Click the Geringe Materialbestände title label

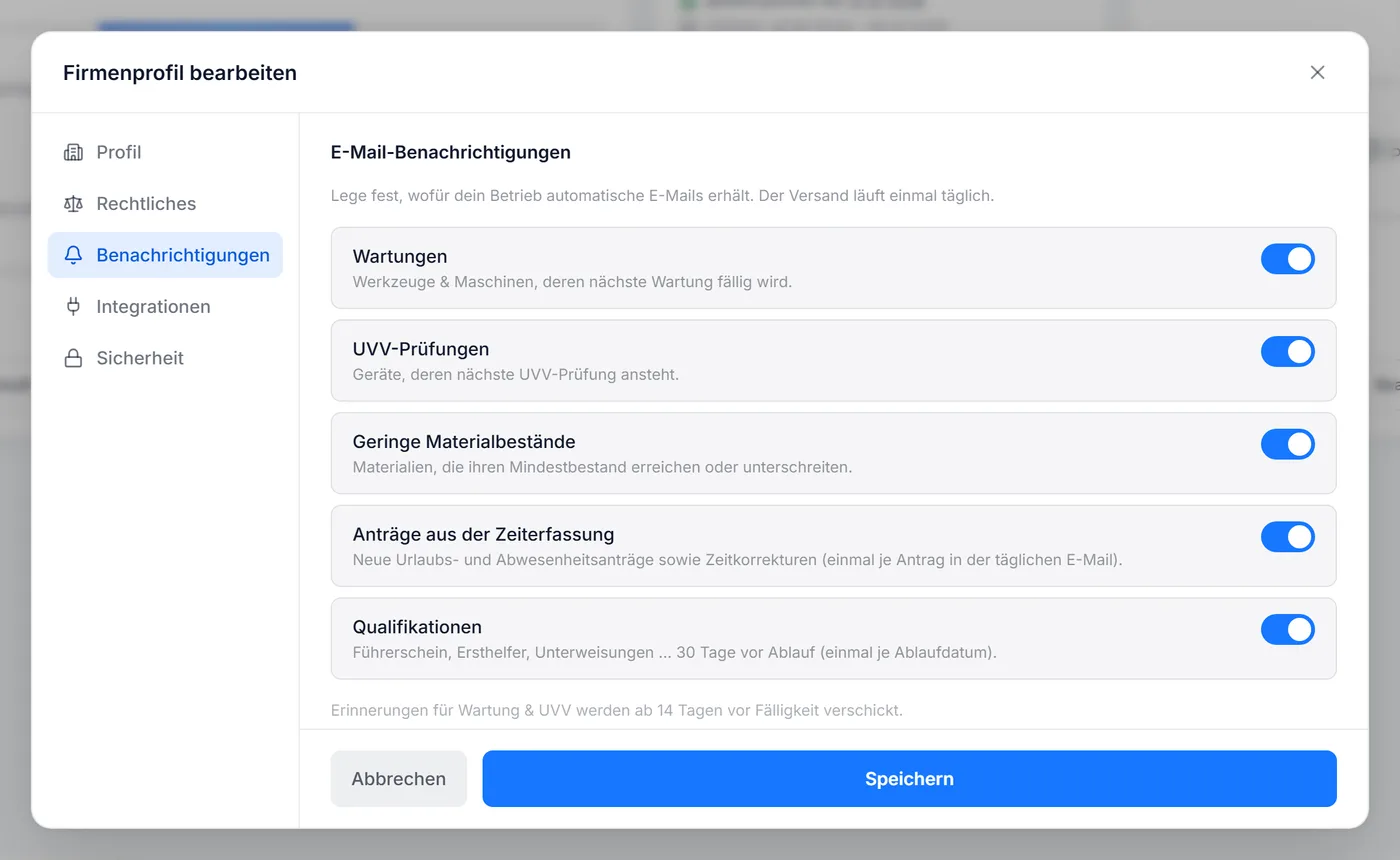[x=464, y=442]
